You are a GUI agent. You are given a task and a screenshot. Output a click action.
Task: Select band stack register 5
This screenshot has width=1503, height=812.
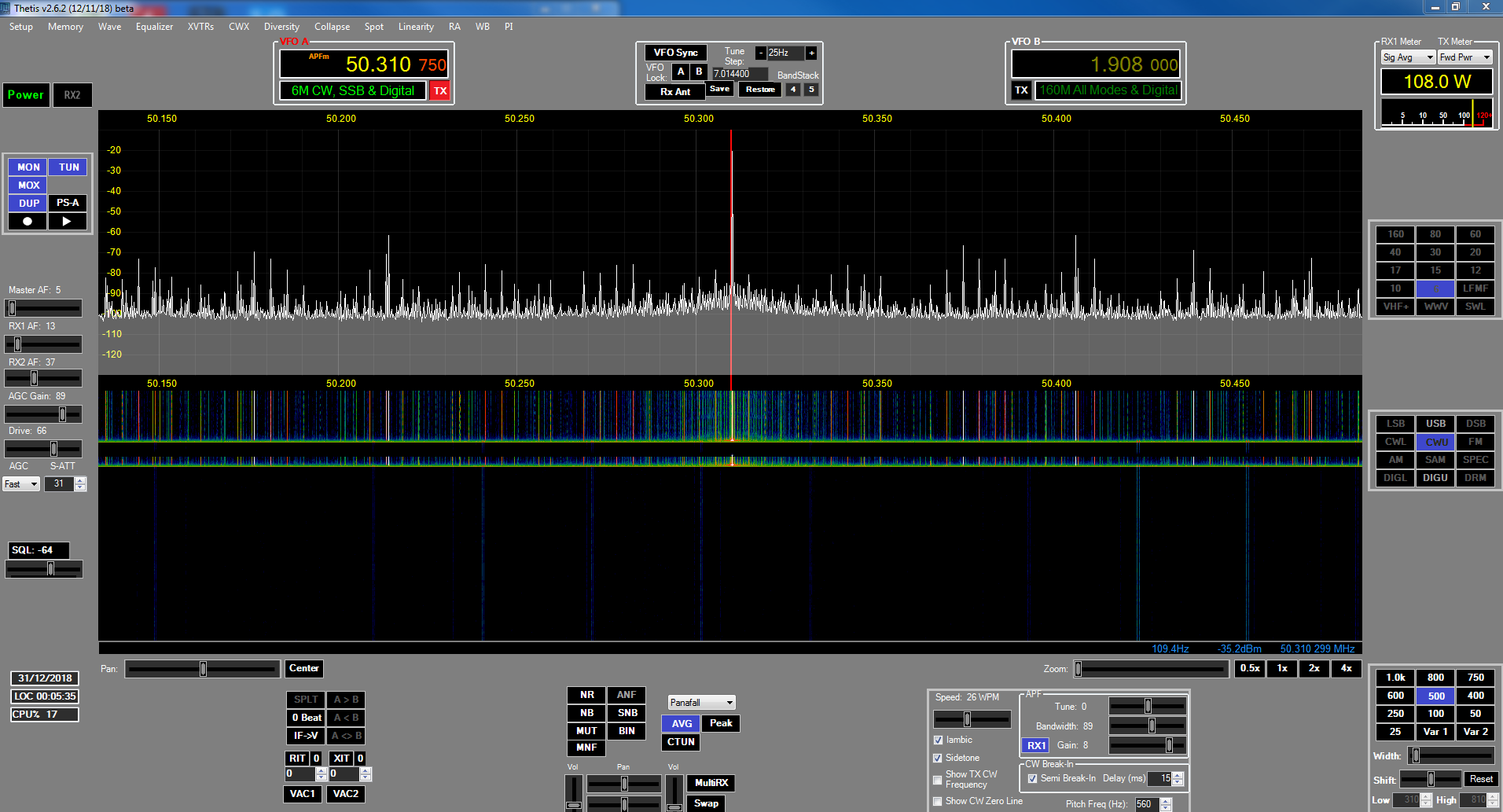click(x=811, y=90)
